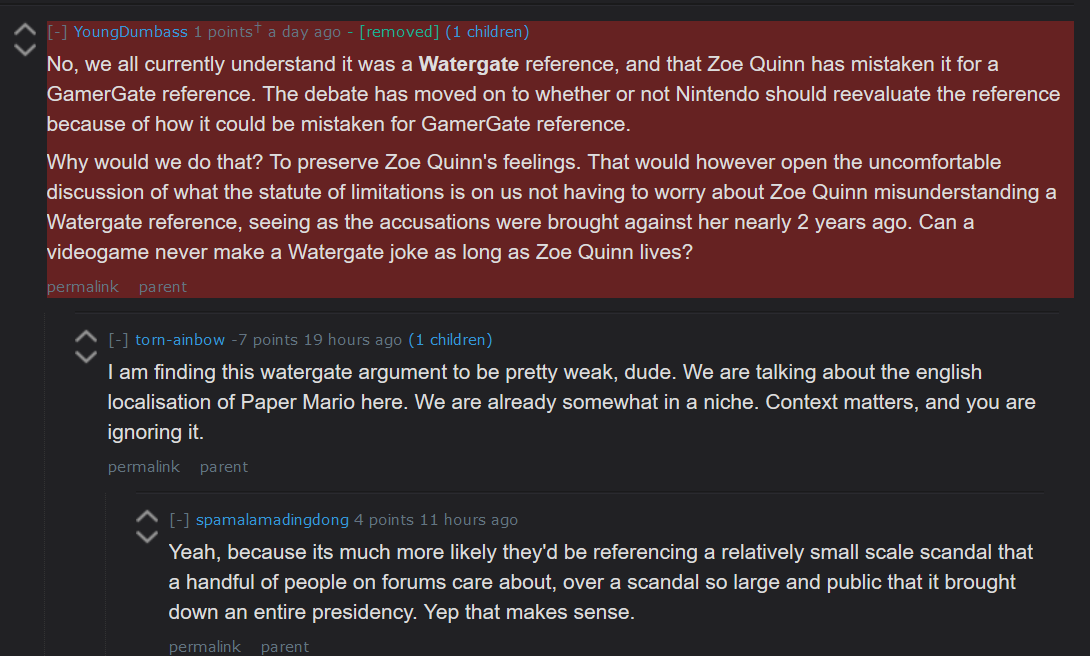Open permalink of YoungDumbass's comment
The image size is (1090, 656).
coord(83,287)
